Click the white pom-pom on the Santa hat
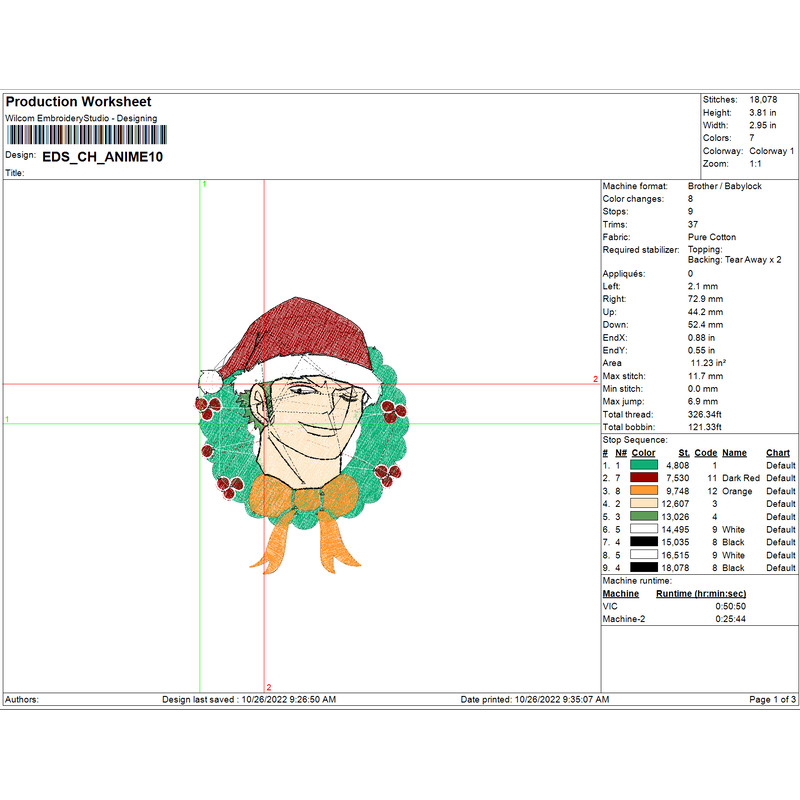The image size is (800, 800). pos(210,380)
